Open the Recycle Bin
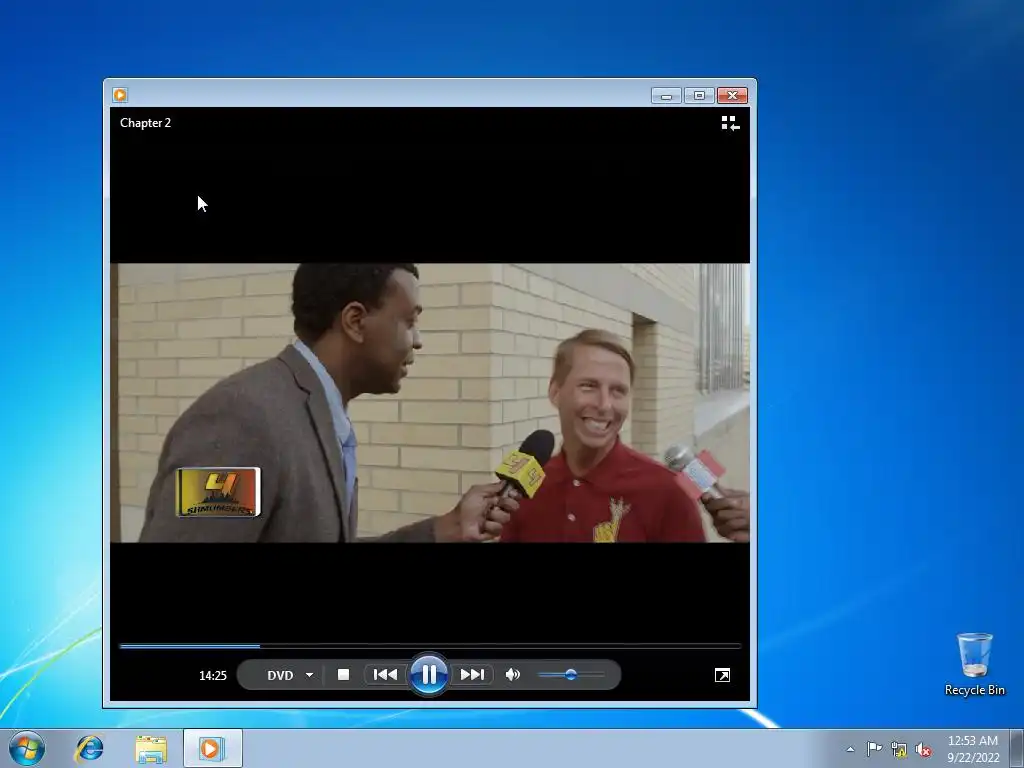Image resolution: width=1024 pixels, height=768 pixels. click(x=974, y=664)
